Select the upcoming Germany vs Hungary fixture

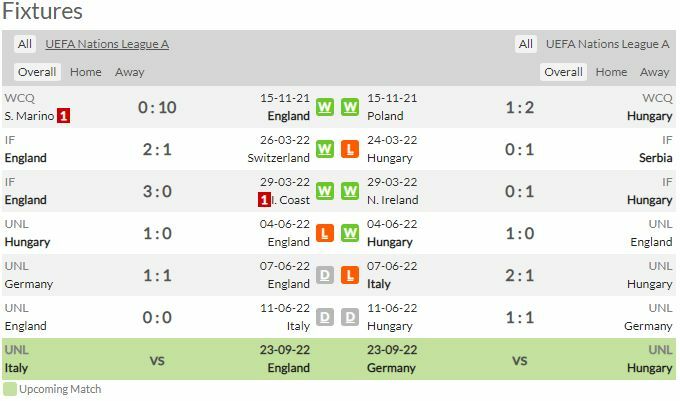(520, 359)
